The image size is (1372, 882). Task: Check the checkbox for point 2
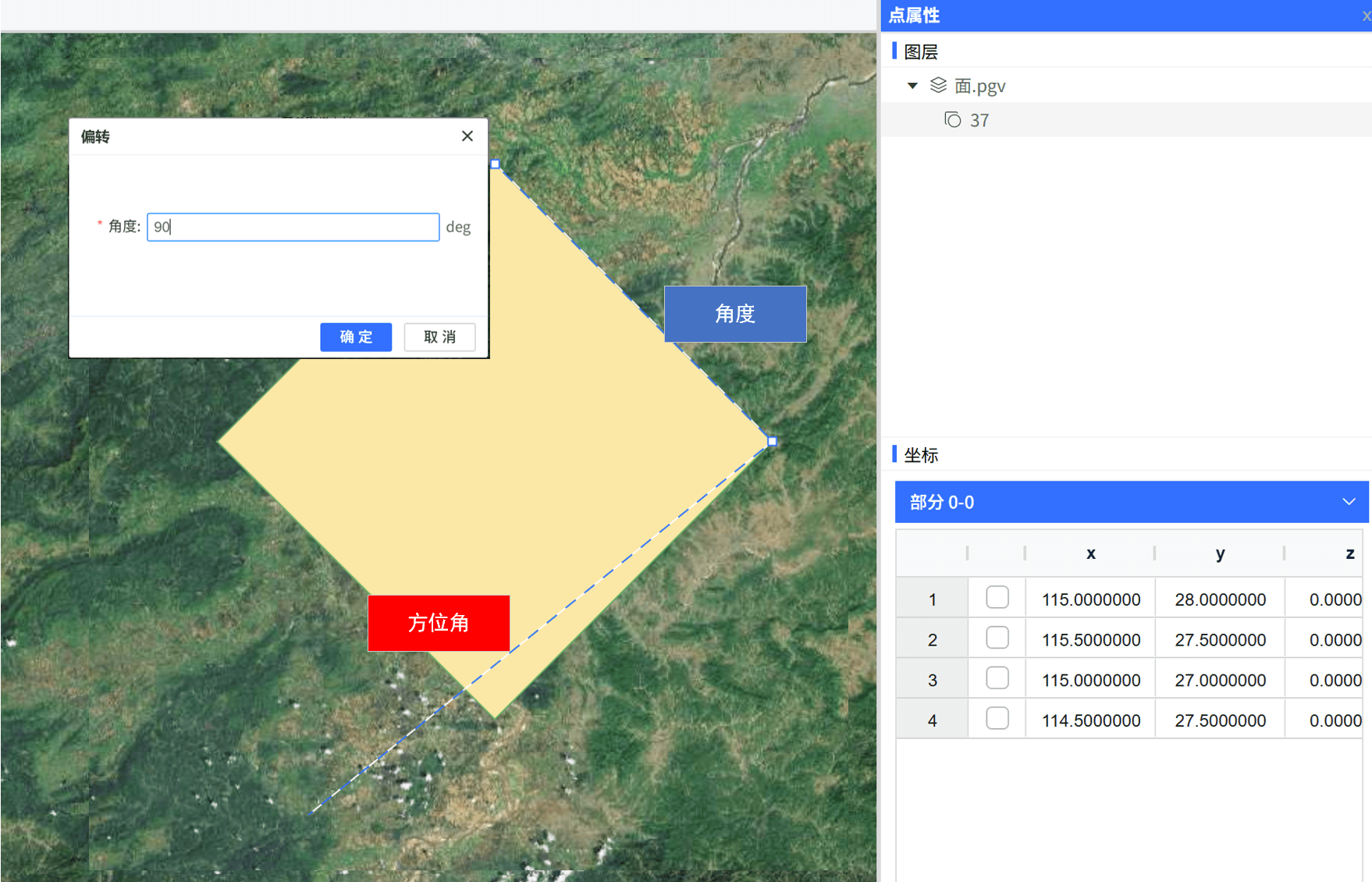pyautogui.click(x=997, y=638)
